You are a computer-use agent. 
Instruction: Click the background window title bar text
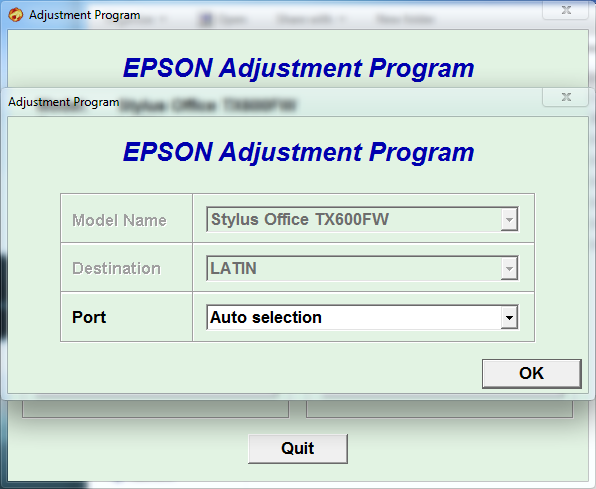(x=85, y=15)
